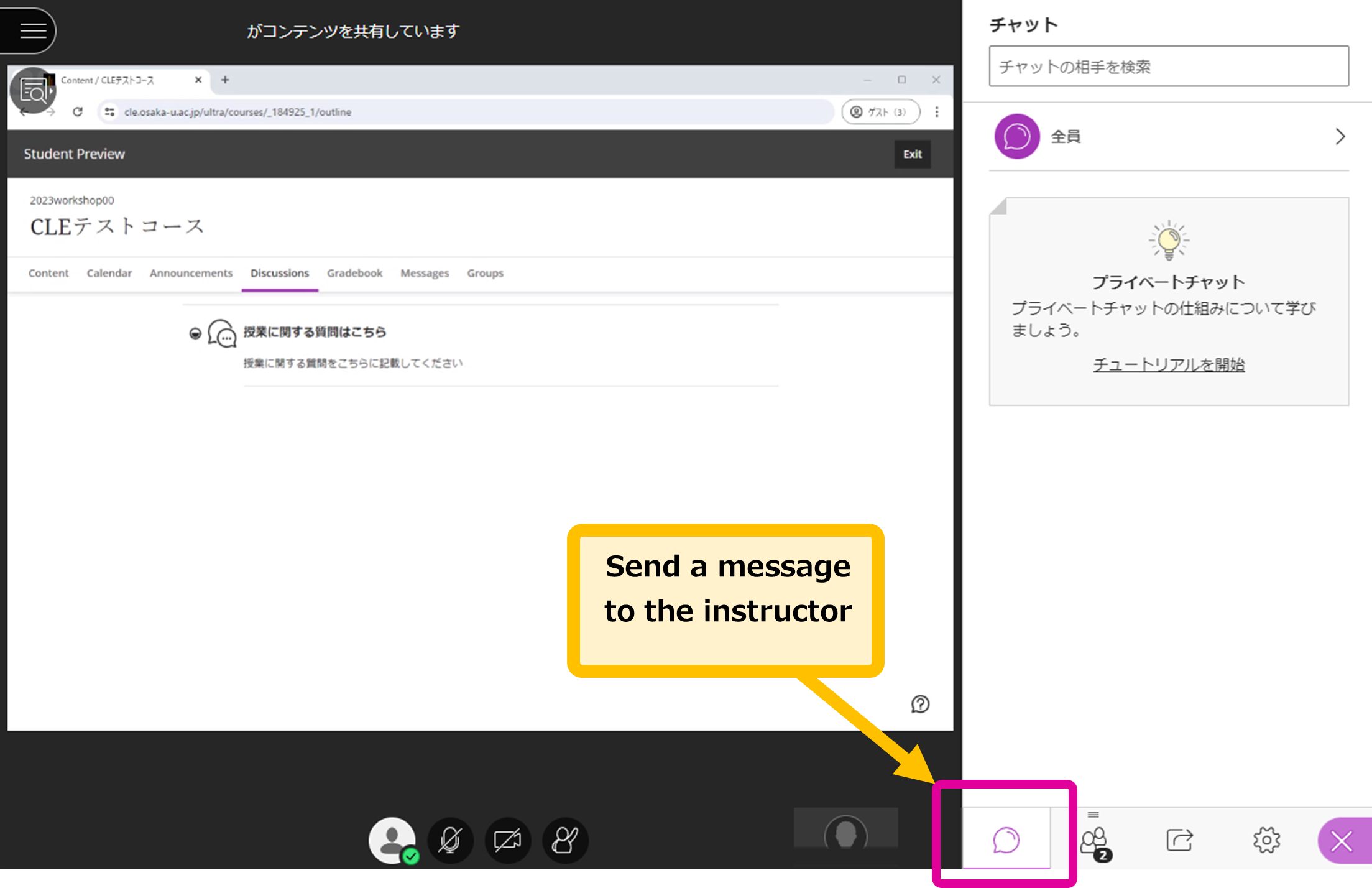
Task: Click the help question mark icon
Action: (x=920, y=704)
